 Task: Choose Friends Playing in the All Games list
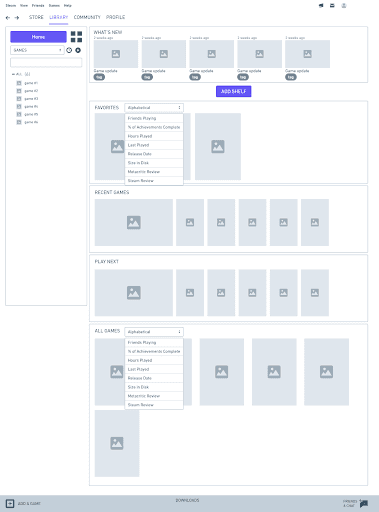coord(154,342)
